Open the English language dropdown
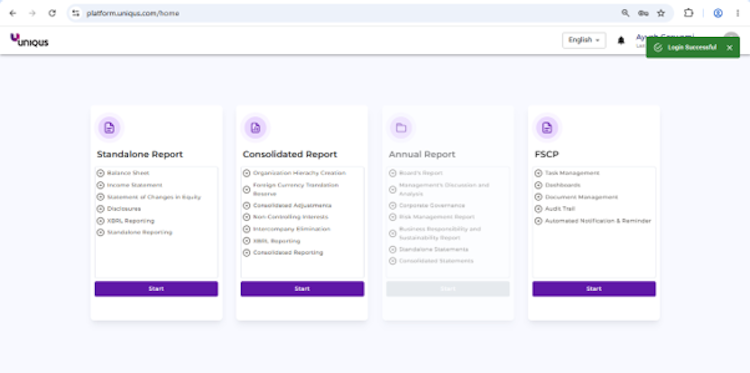The image size is (750, 373). tap(584, 40)
